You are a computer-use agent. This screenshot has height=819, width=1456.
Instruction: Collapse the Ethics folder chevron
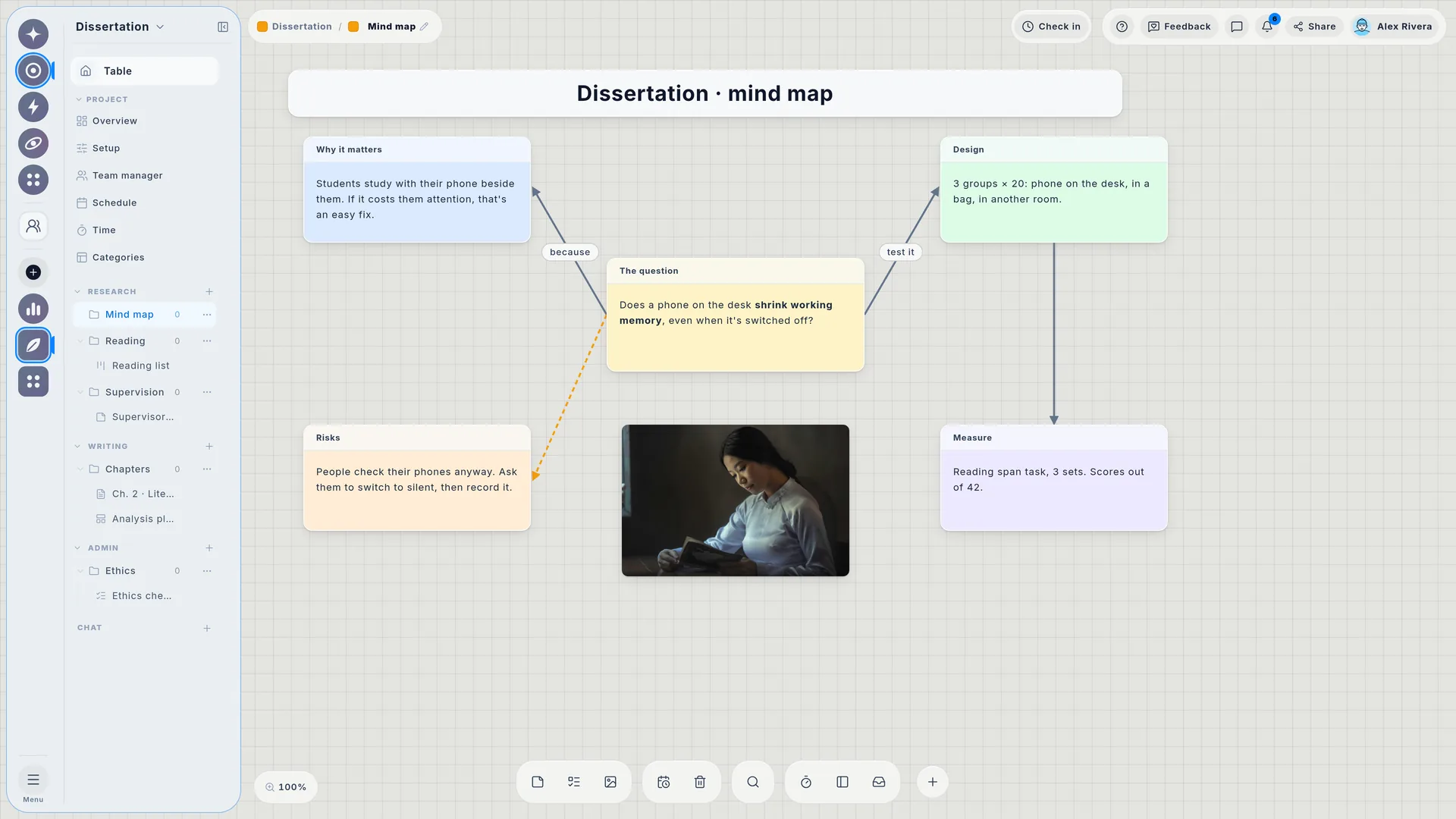80,571
